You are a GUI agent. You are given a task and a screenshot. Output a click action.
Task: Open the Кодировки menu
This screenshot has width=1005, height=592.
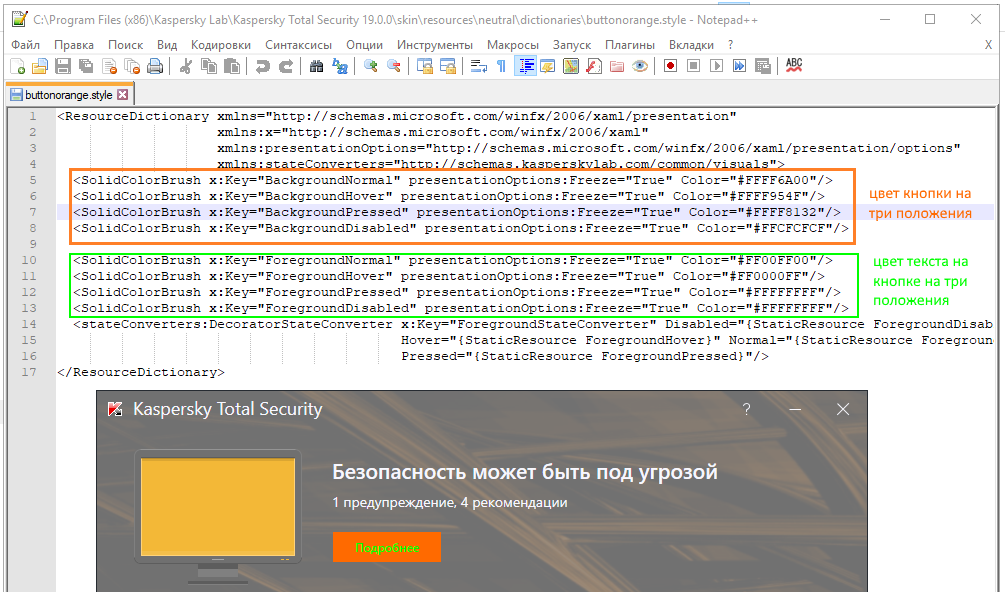click(x=221, y=45)
